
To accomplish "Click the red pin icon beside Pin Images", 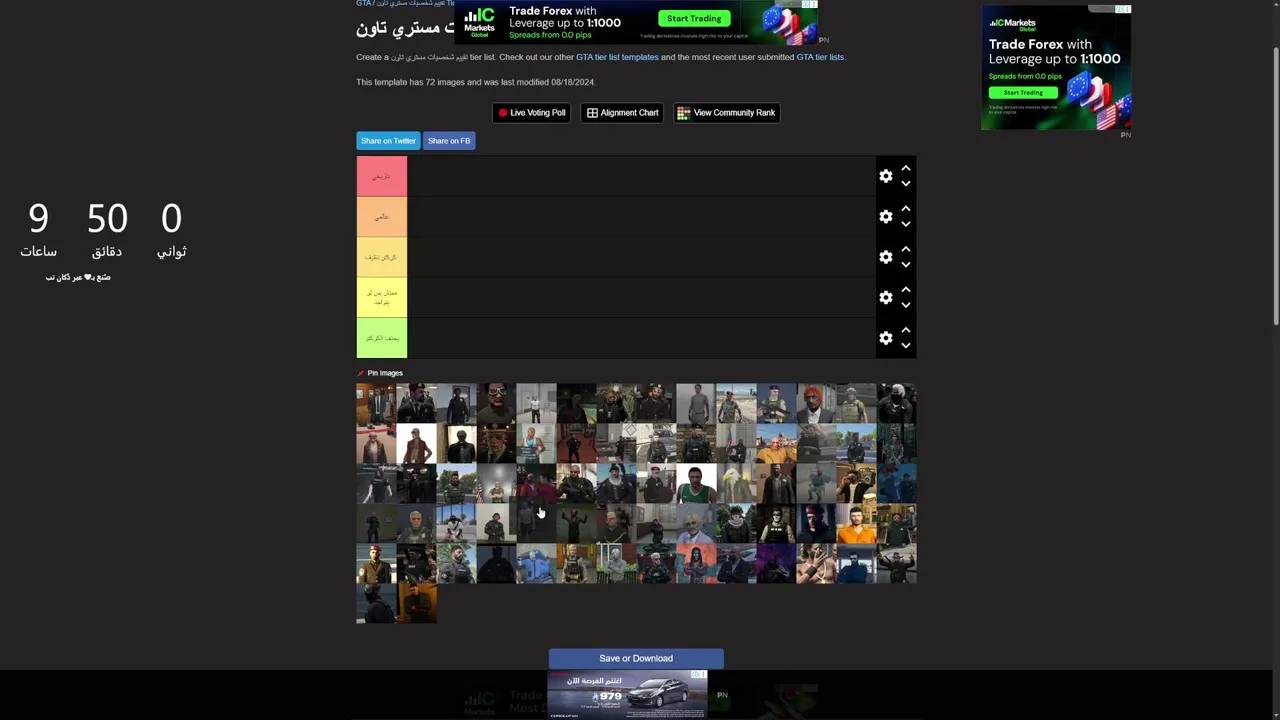I will click(360, 373).
